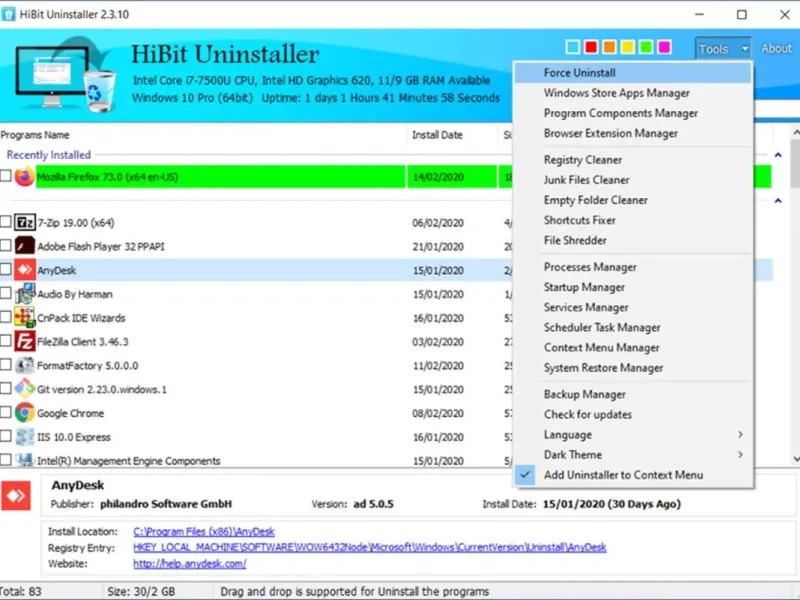Image resolution: width=800 pixels, height=600 pixels.
Task: Tick the 7-Zip 19.00 checkbox
Action: [x=6, y=221]
